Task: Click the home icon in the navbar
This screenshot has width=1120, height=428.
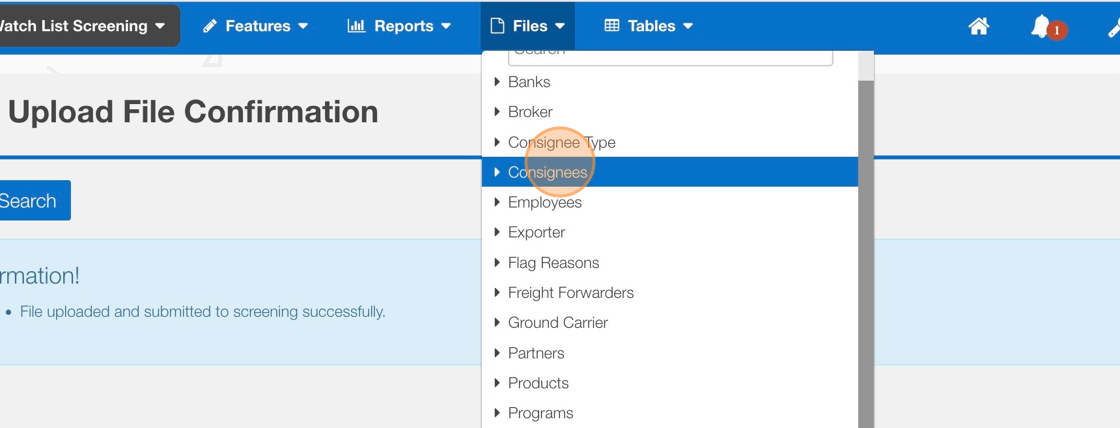Action: pos(979,27)
